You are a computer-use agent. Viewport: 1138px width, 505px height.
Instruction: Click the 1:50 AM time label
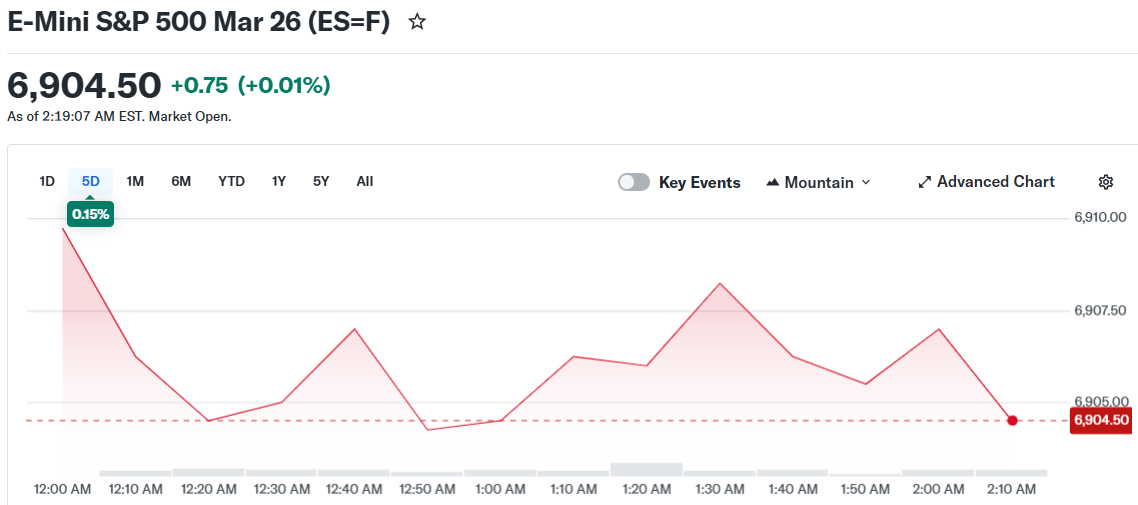(x=866, y=489)
